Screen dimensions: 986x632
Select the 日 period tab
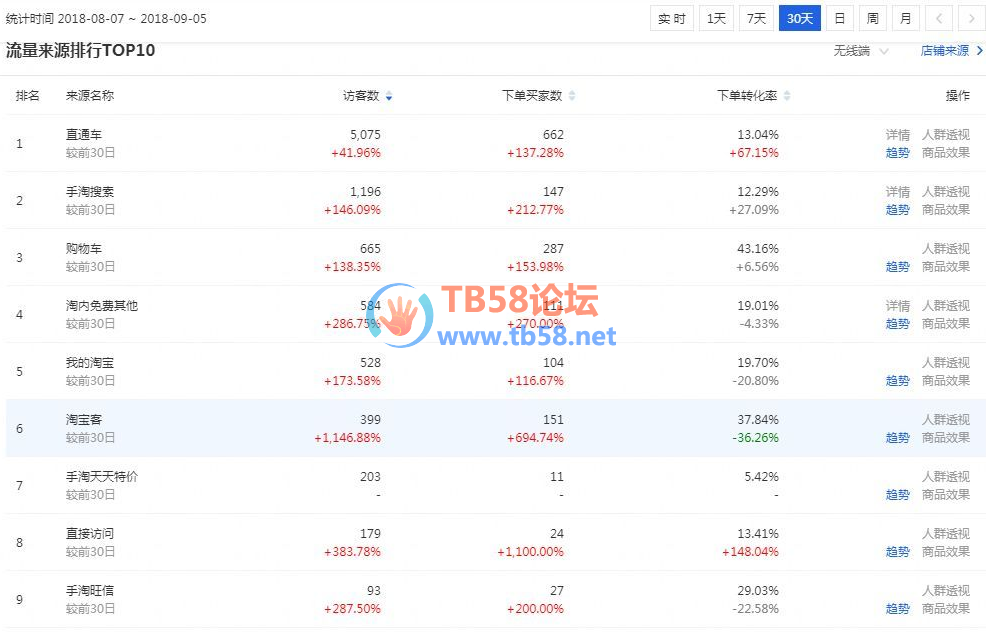tap(839, 18)
